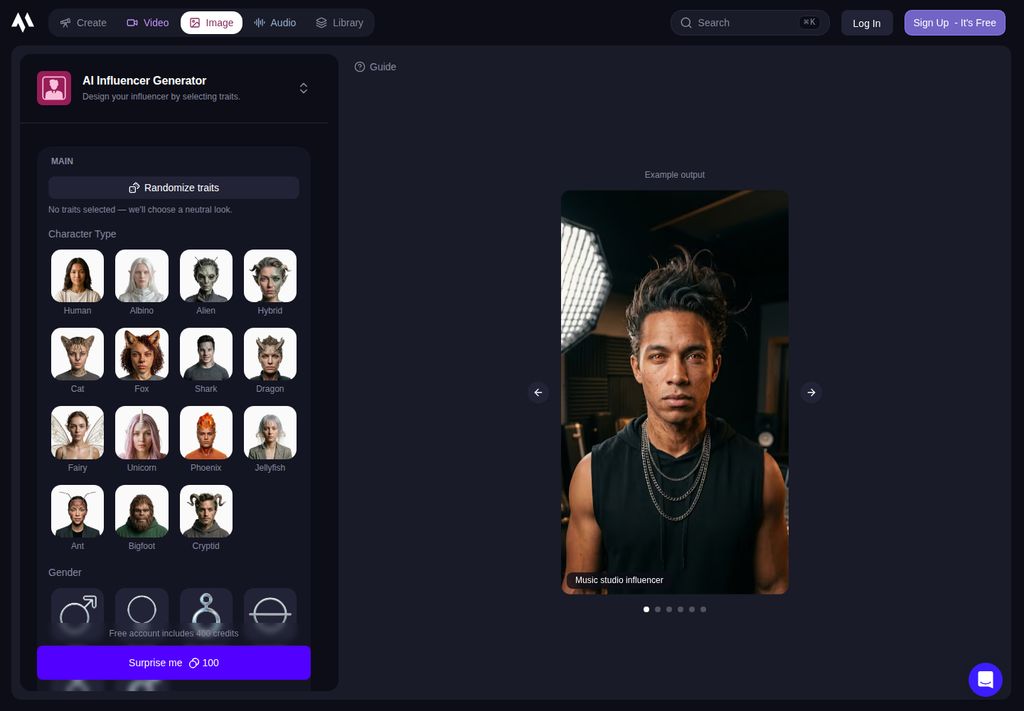
Task: Jump to the sixth carousel dot
Action: coord(703,609)
